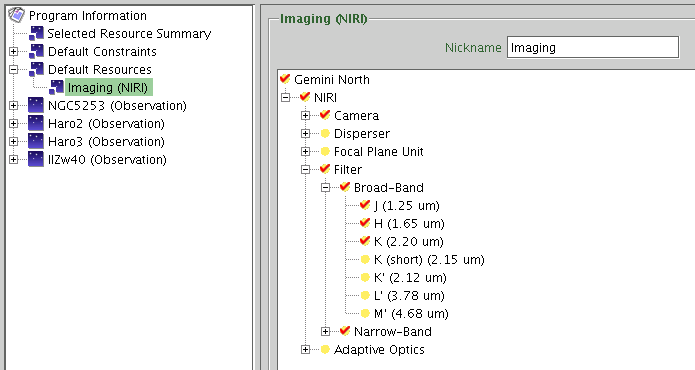Expand the Default Constraints node
Image resolution: width=695 pixels, height=370 pixels.
tap(13, 51)
